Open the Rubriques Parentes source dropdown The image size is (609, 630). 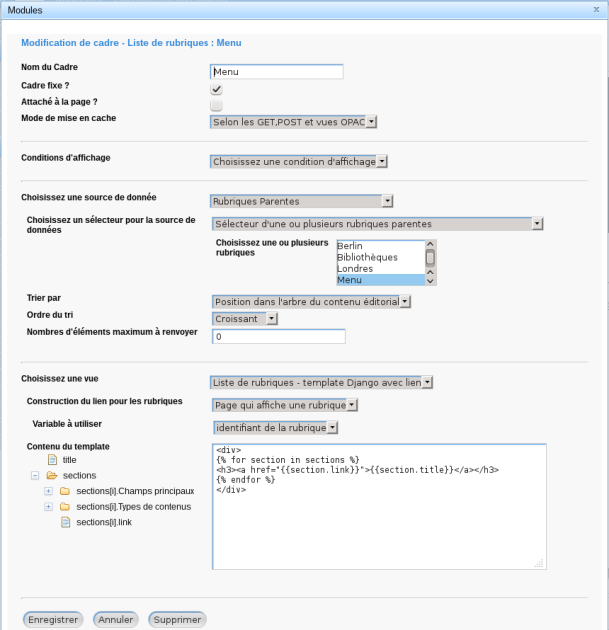pos(301,201)
